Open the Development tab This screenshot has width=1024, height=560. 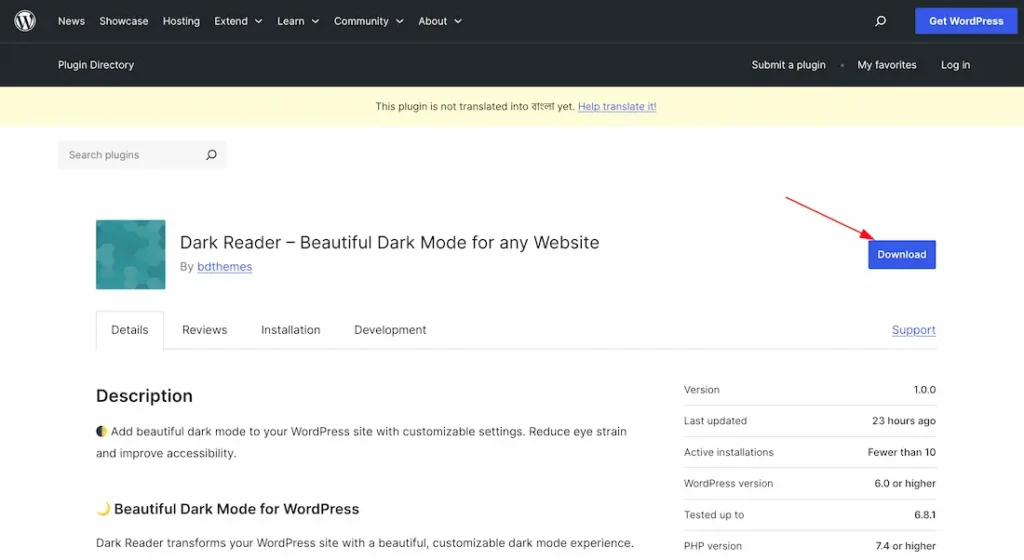tap(390, 330)
